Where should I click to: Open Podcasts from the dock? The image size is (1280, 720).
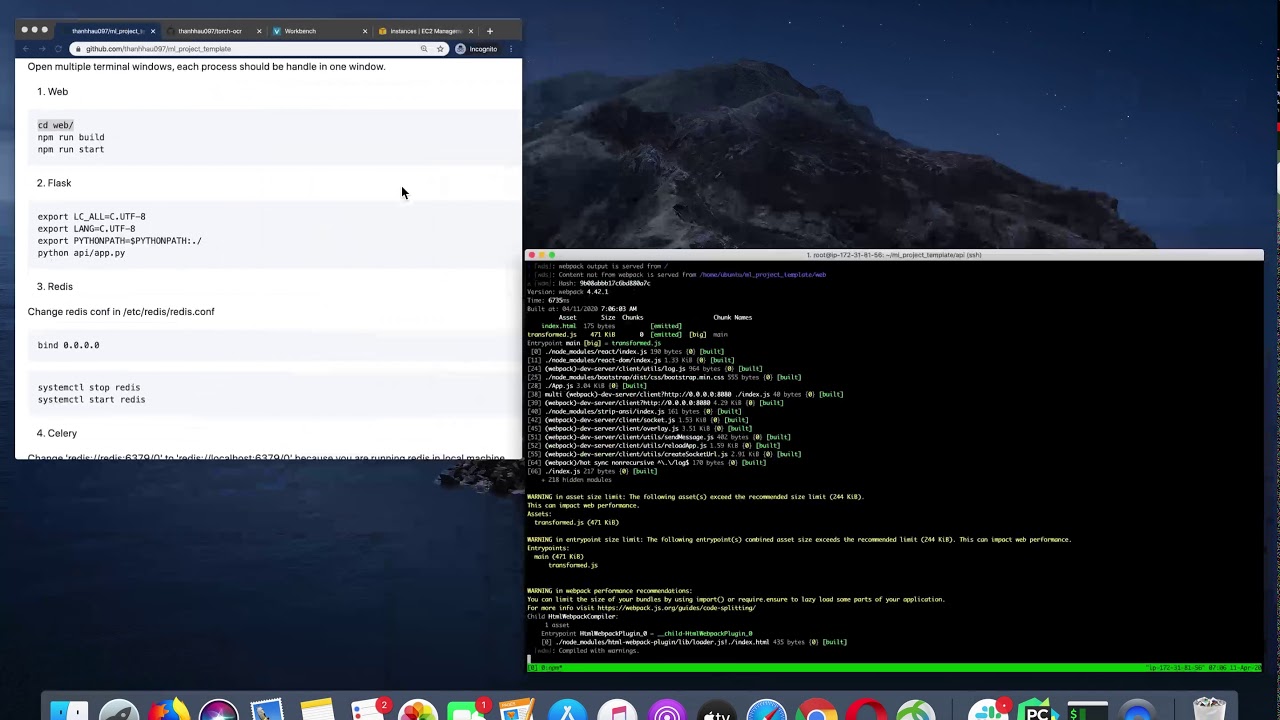[x=667, y=711]
